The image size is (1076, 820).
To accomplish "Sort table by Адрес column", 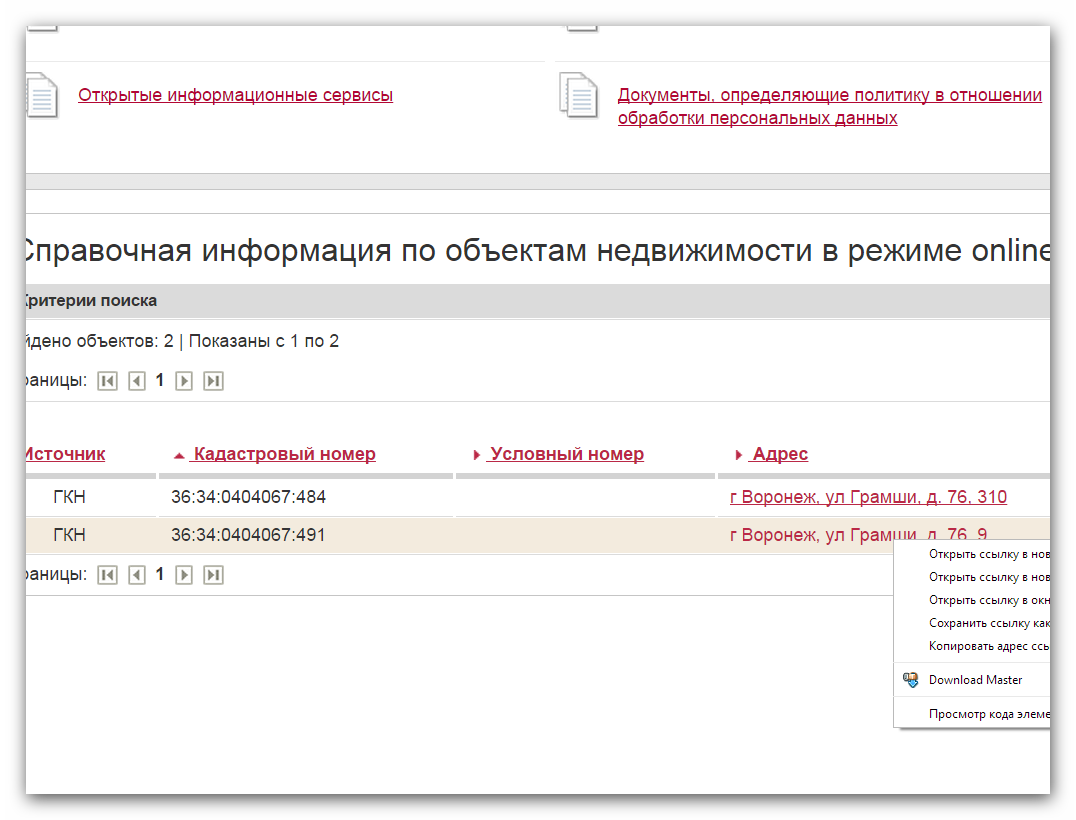I will pos(779,454).
